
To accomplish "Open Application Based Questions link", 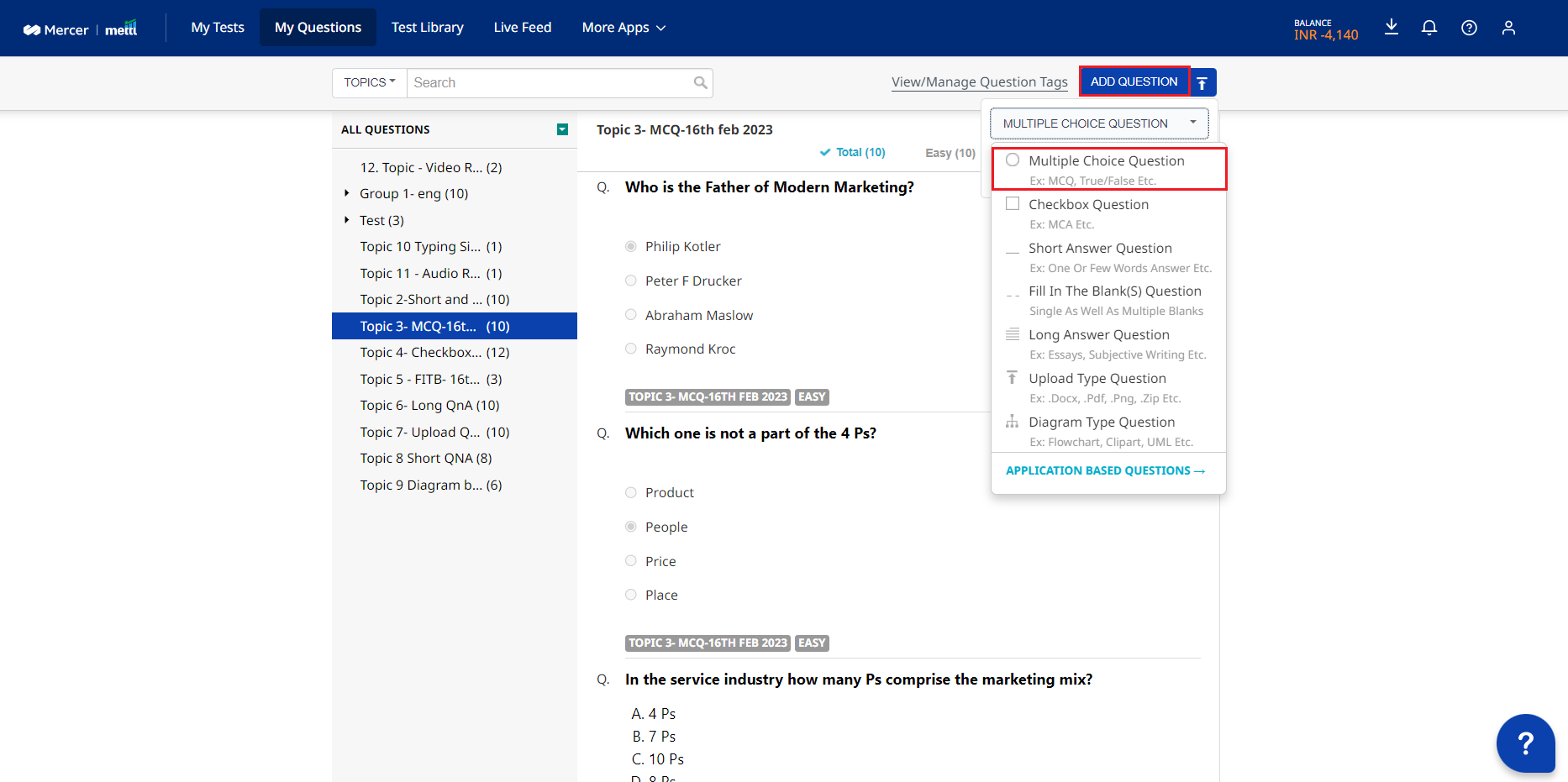I will (1105, 470).
